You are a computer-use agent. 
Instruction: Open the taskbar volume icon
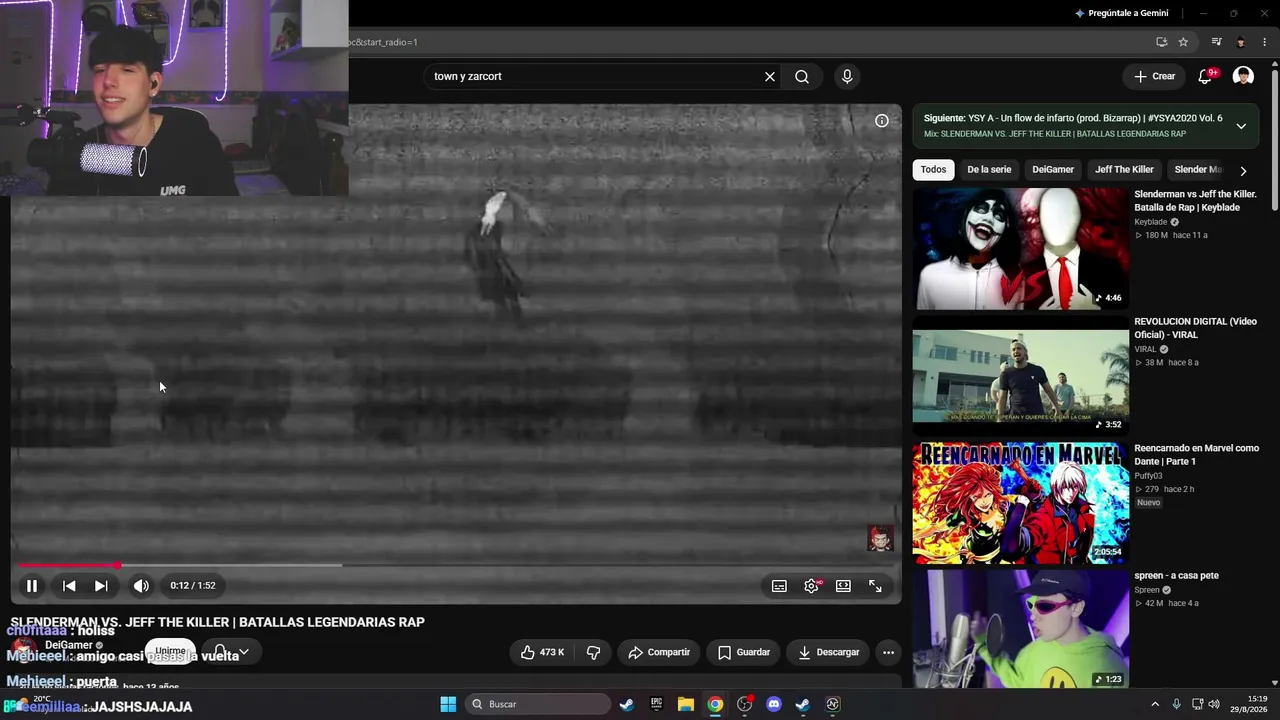coord(1214,704)
